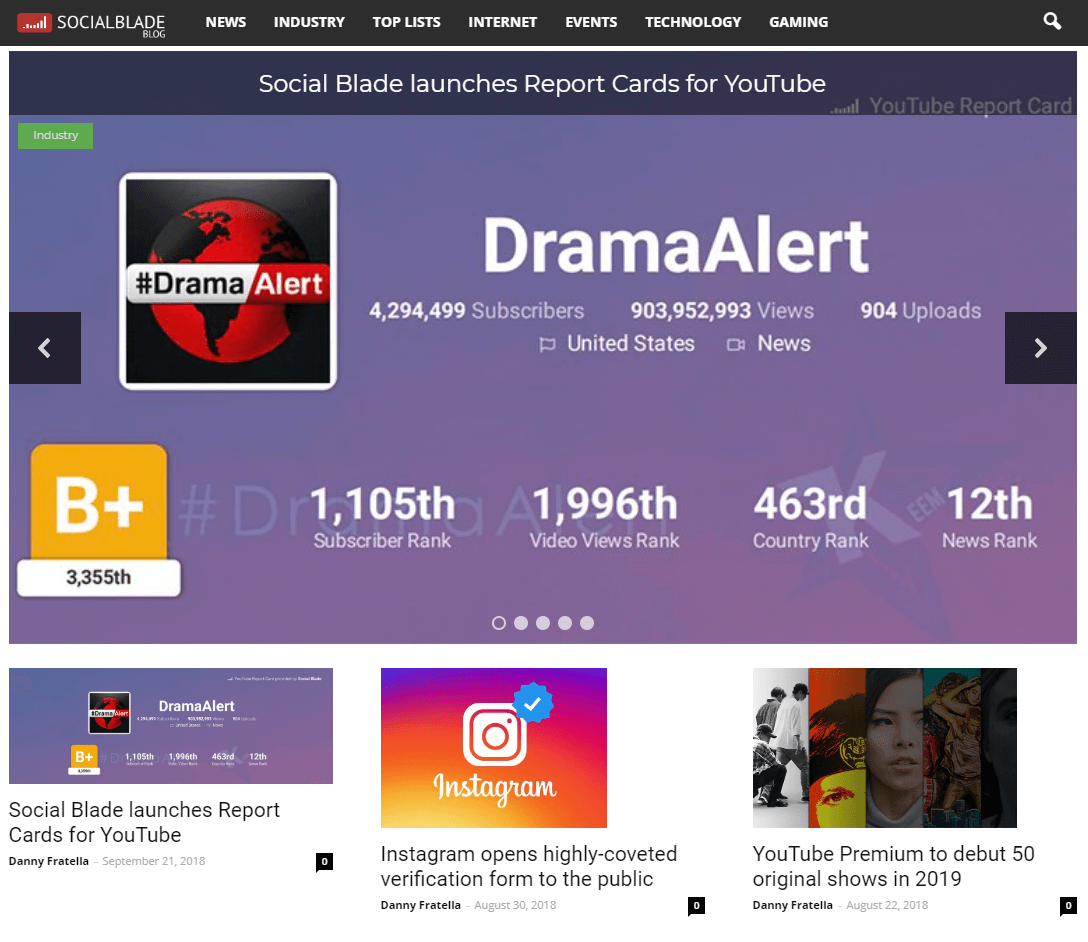The image size is (1088, 942).
Task: Click the B+ report card grade badge
Action: click(97, 507)
